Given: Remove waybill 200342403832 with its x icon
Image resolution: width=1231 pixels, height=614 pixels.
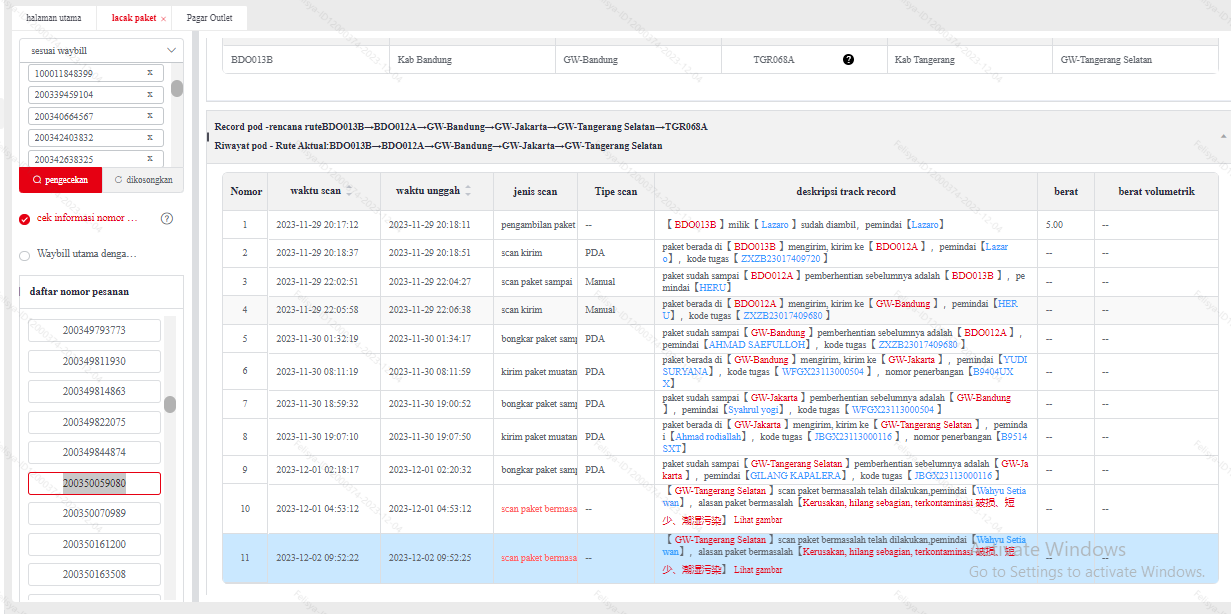Looking at the screenshot, I should [x=150, y=137].
